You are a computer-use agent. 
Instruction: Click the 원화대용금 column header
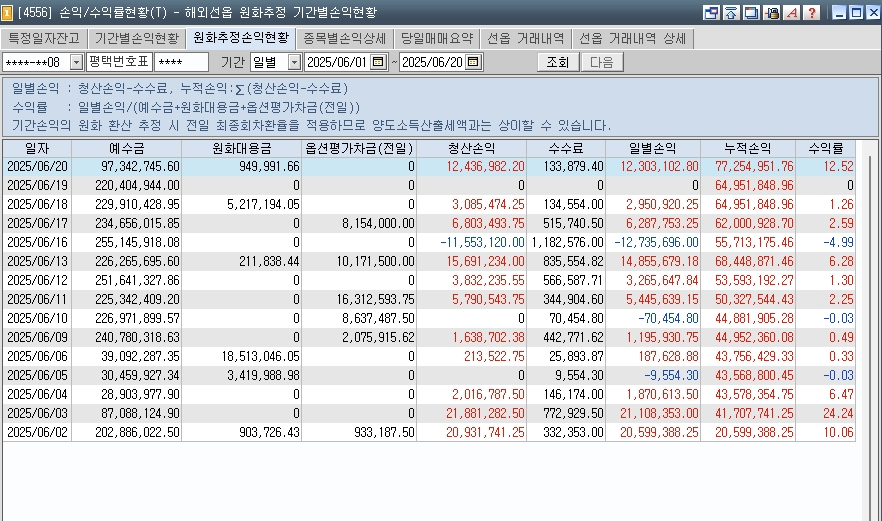[241, 149]
